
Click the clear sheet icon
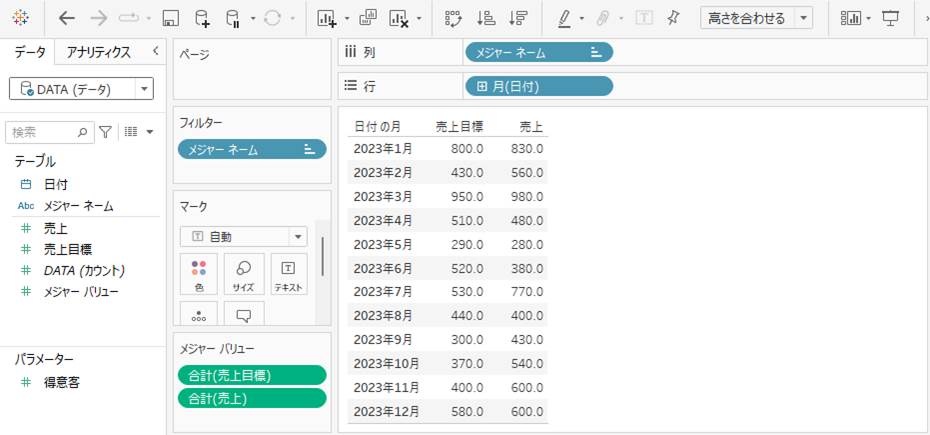[x=399, y=19]
